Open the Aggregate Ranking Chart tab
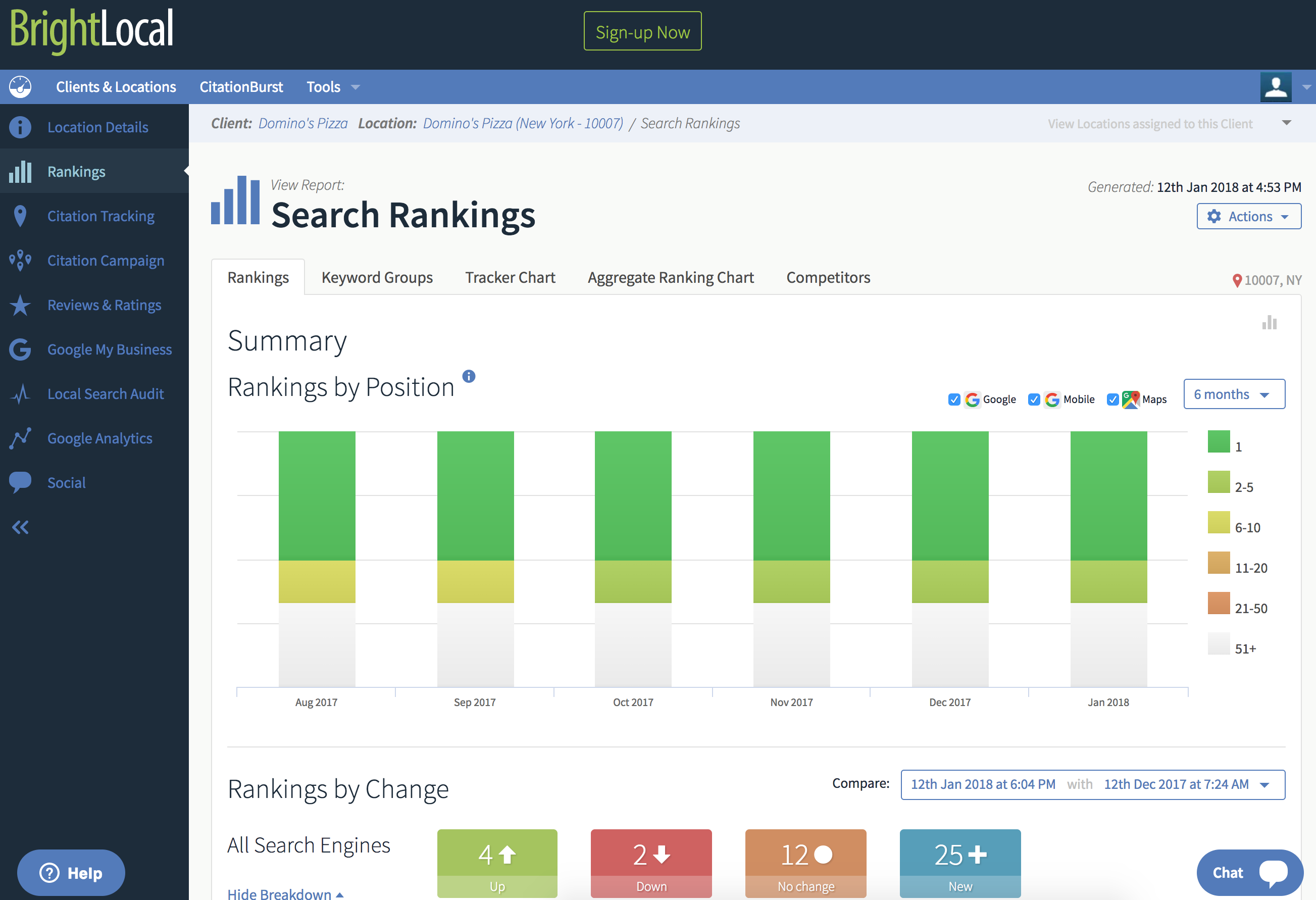This screenshot has width=1316, height=900. (671, 278)
